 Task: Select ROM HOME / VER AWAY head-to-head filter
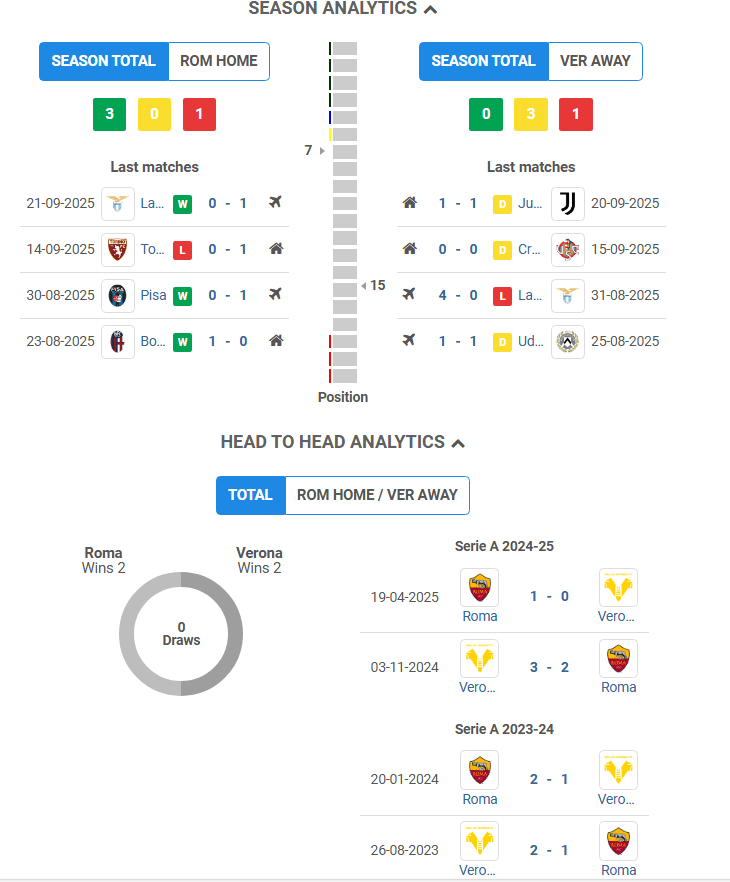pyautogui.click(x=377, y=495)
